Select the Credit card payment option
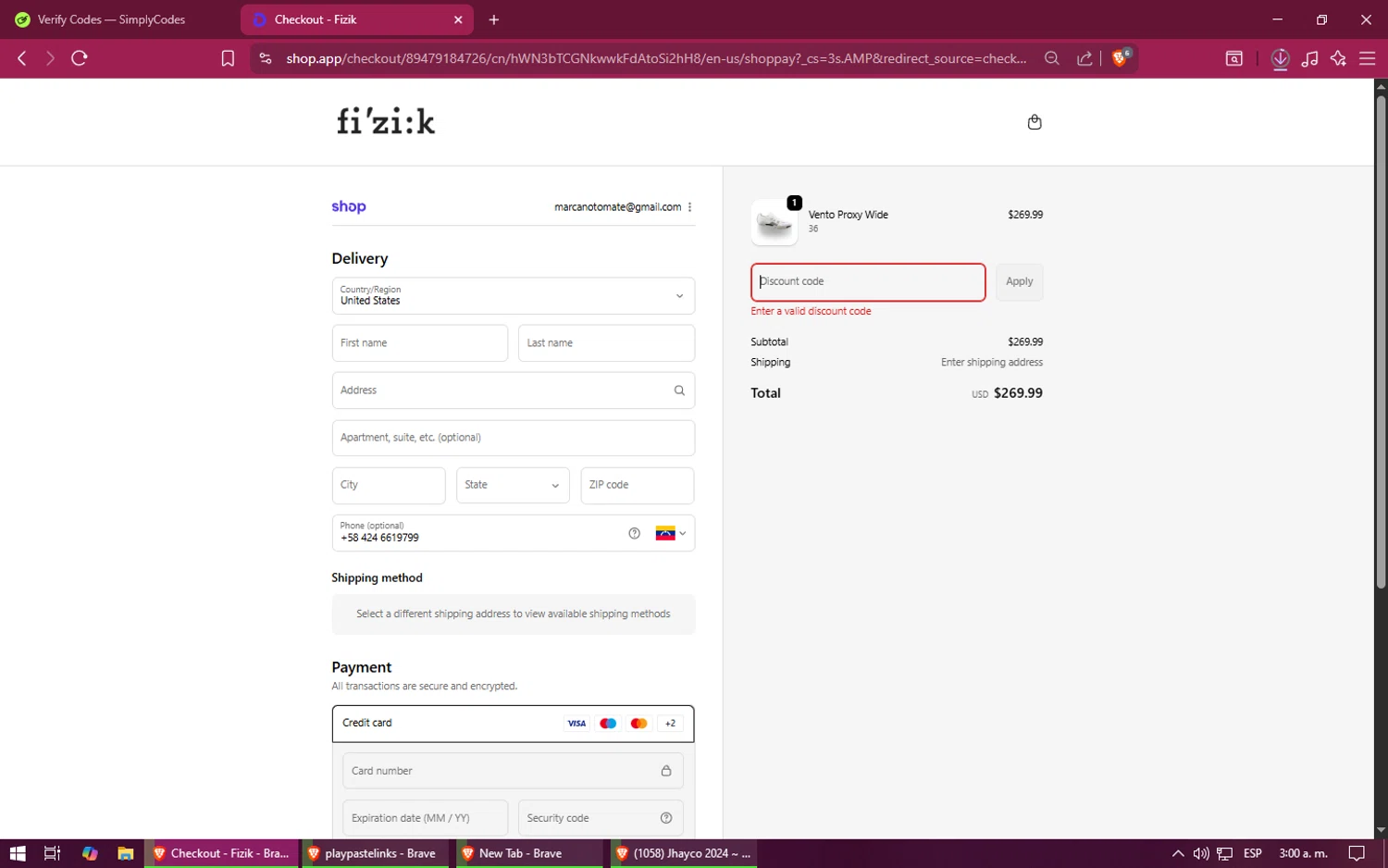The width and height of the screenshot is (1388, 868). pyautogui.click(x=514, y=724)
